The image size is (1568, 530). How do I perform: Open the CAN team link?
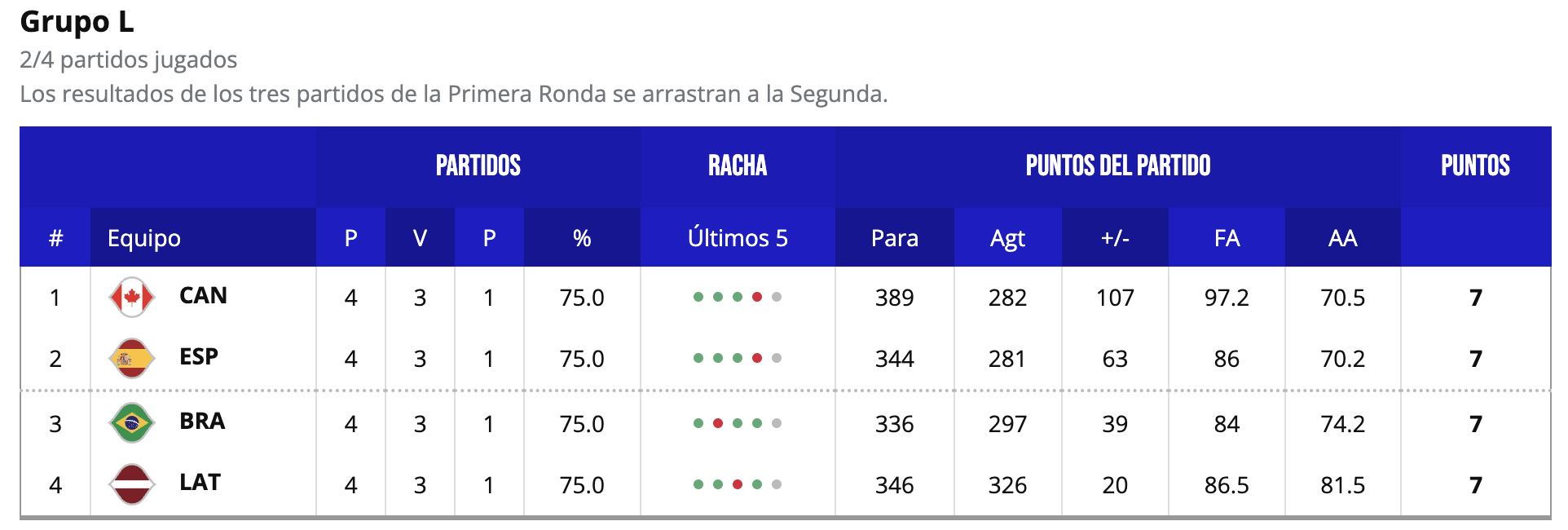tap(203, 296)
